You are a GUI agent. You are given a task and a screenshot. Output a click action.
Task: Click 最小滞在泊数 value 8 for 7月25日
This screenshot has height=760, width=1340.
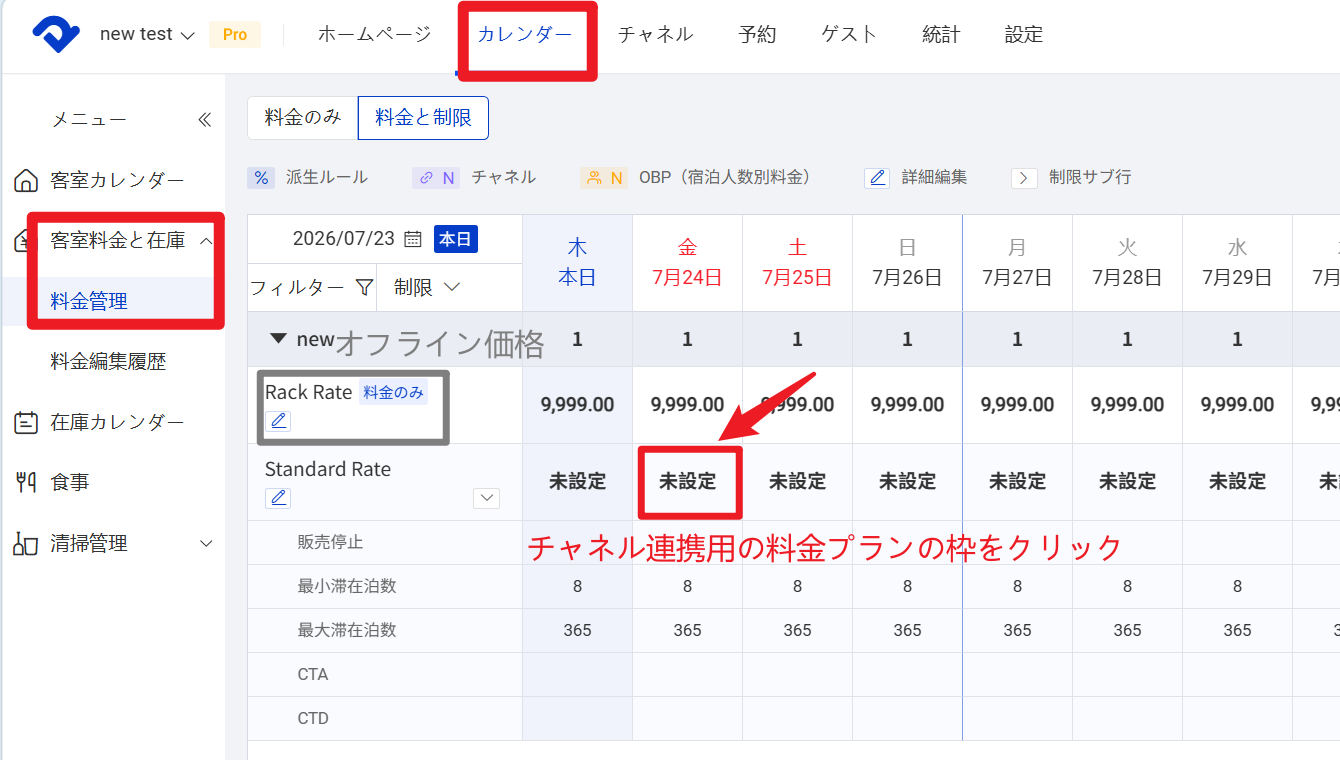(x=798, y=587)
